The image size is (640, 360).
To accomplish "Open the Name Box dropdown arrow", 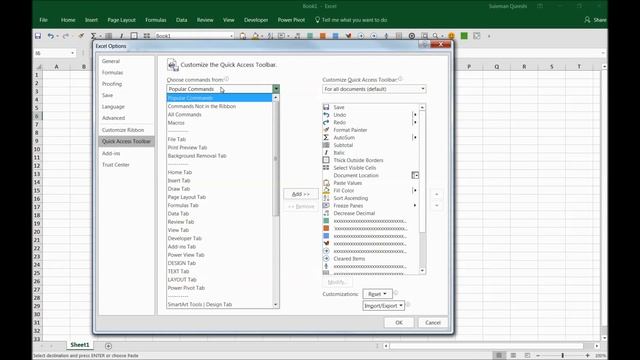I will coord(72,53).
